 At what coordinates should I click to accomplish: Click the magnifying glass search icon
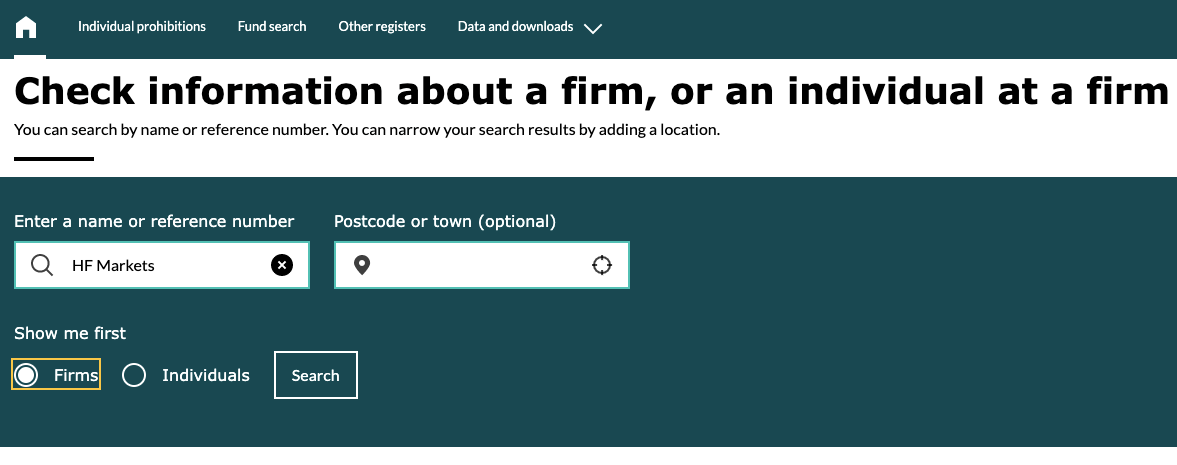tap(42, 265)
